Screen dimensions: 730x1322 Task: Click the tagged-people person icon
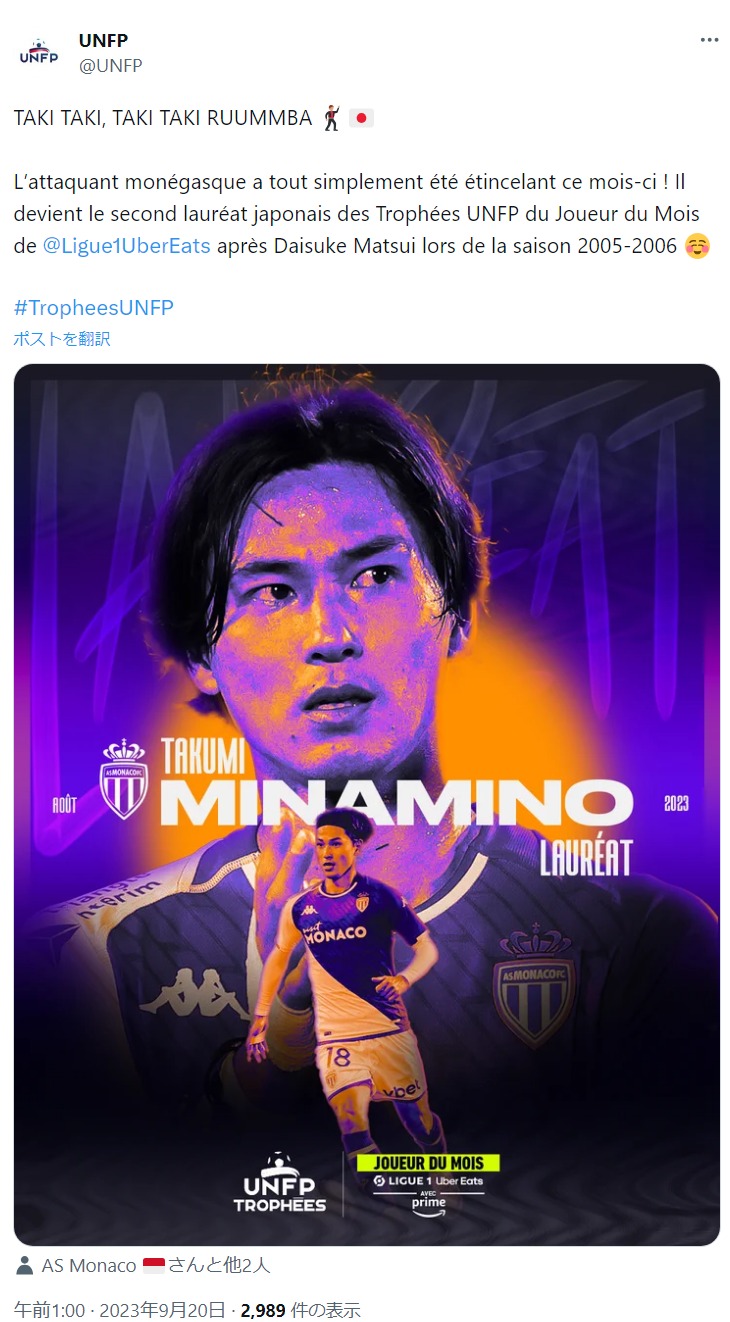point(25,1265)
